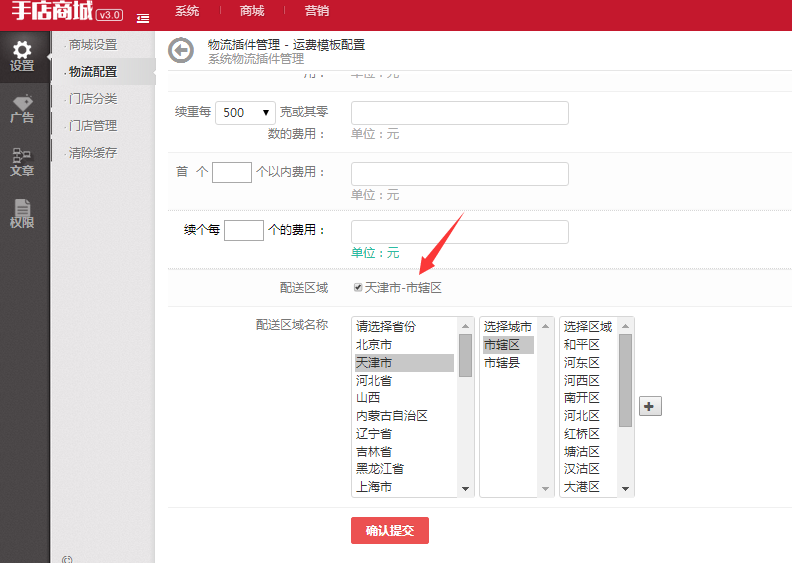The height and width of the screenshot is (563, 792).
Task: Open 门店管理 in the side menu
Action: pos(93,126)
